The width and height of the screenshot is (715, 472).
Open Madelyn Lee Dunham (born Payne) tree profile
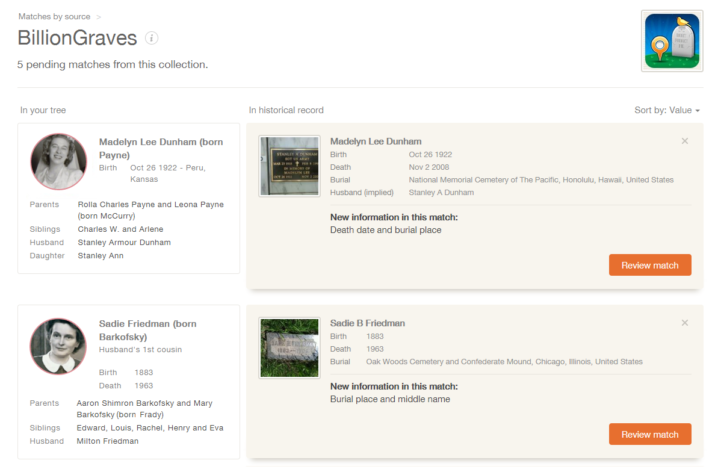(161, 148)
